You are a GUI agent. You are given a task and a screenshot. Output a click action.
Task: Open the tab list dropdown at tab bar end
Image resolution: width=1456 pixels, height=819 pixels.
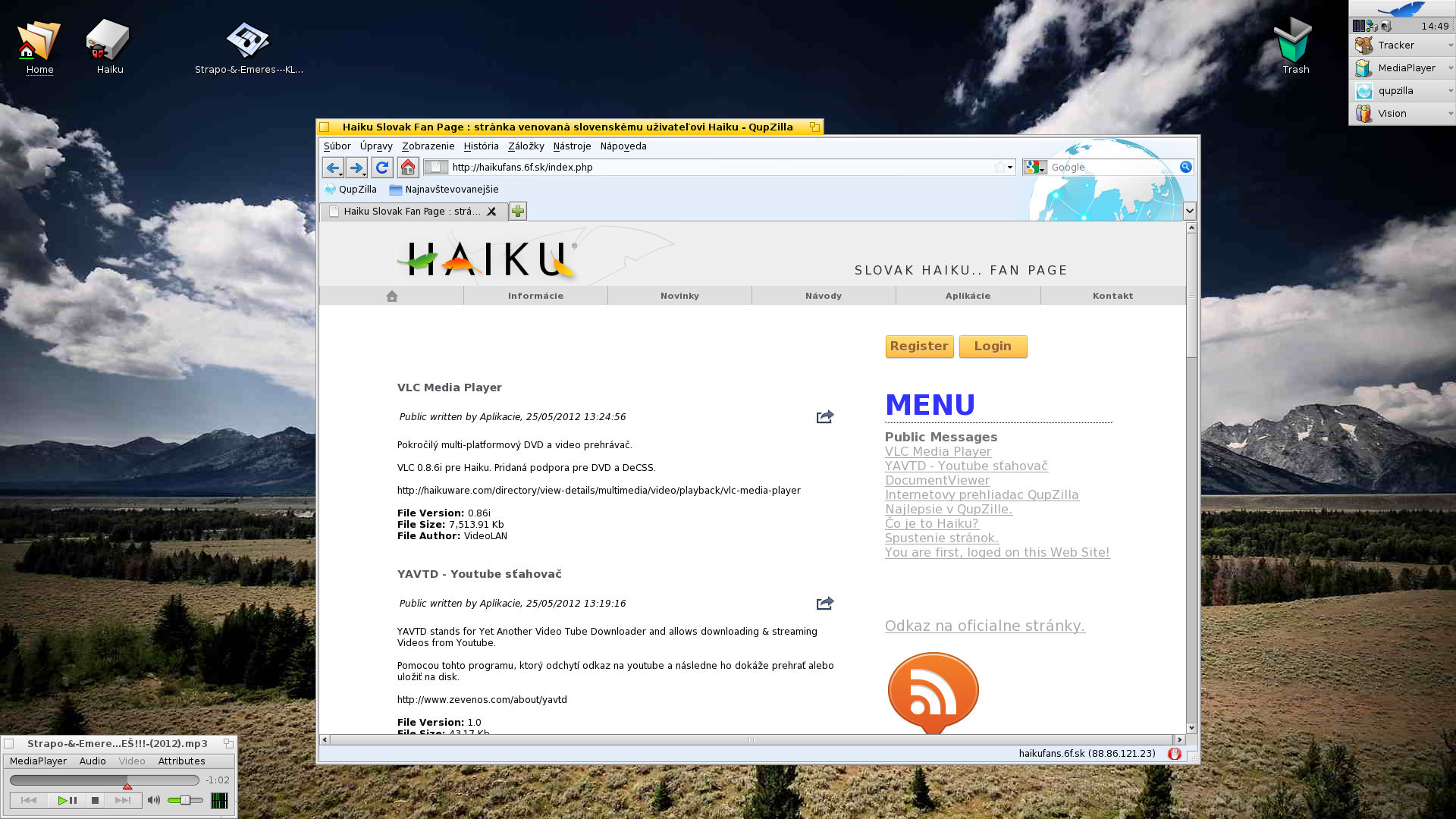tap(1189, 212)
